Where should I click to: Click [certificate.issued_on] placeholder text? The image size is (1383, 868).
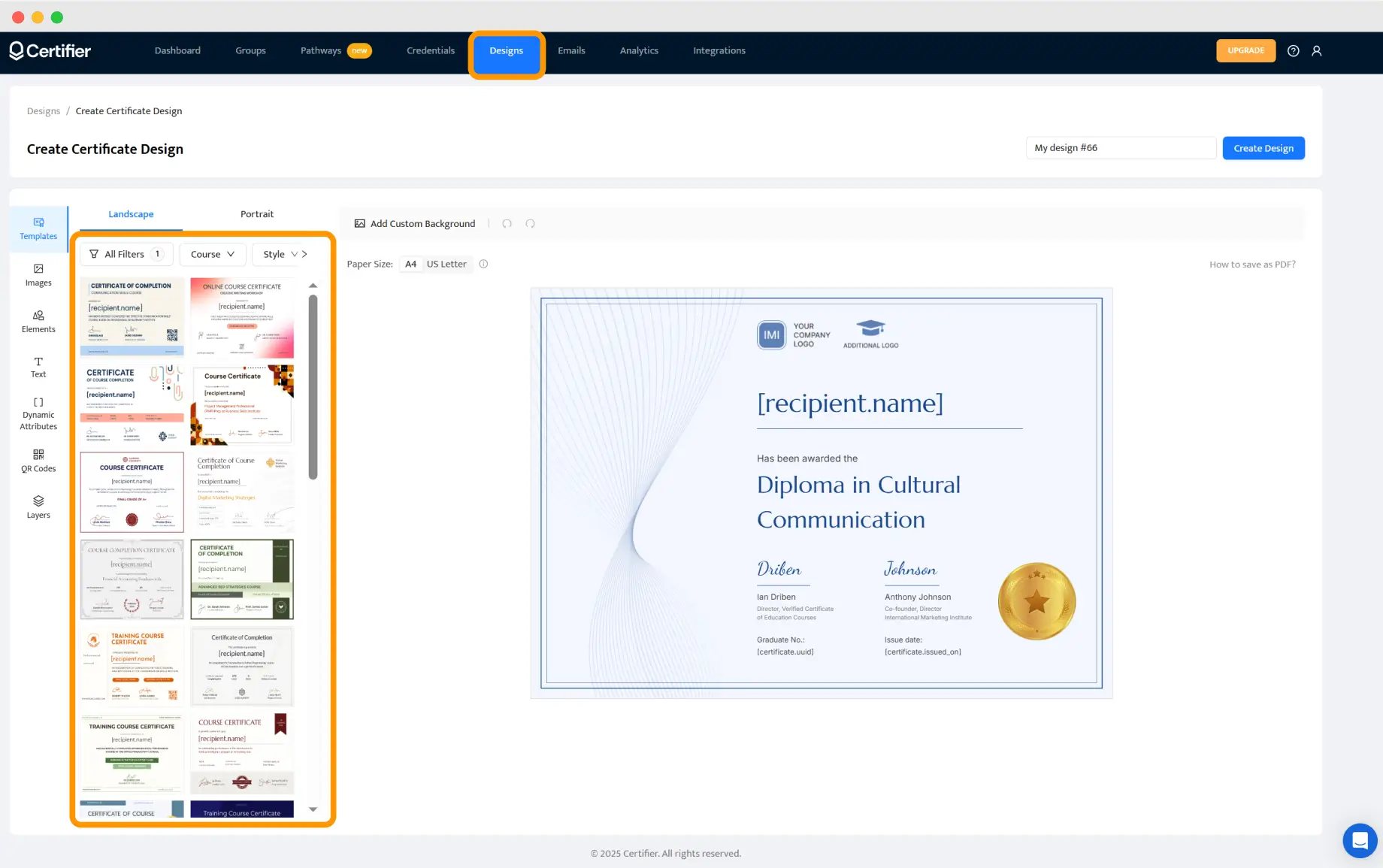click(922, 652)
